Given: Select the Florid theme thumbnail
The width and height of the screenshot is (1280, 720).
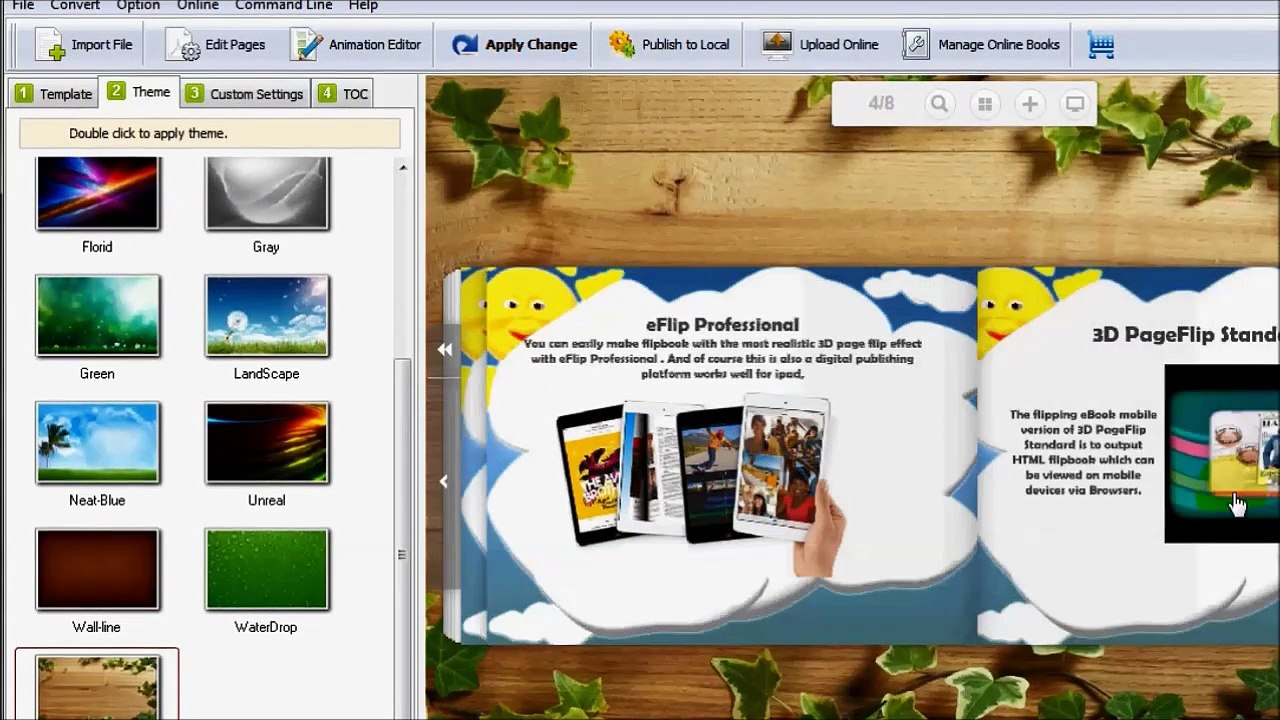Looking at the screenshot, I should click(97, 193).
